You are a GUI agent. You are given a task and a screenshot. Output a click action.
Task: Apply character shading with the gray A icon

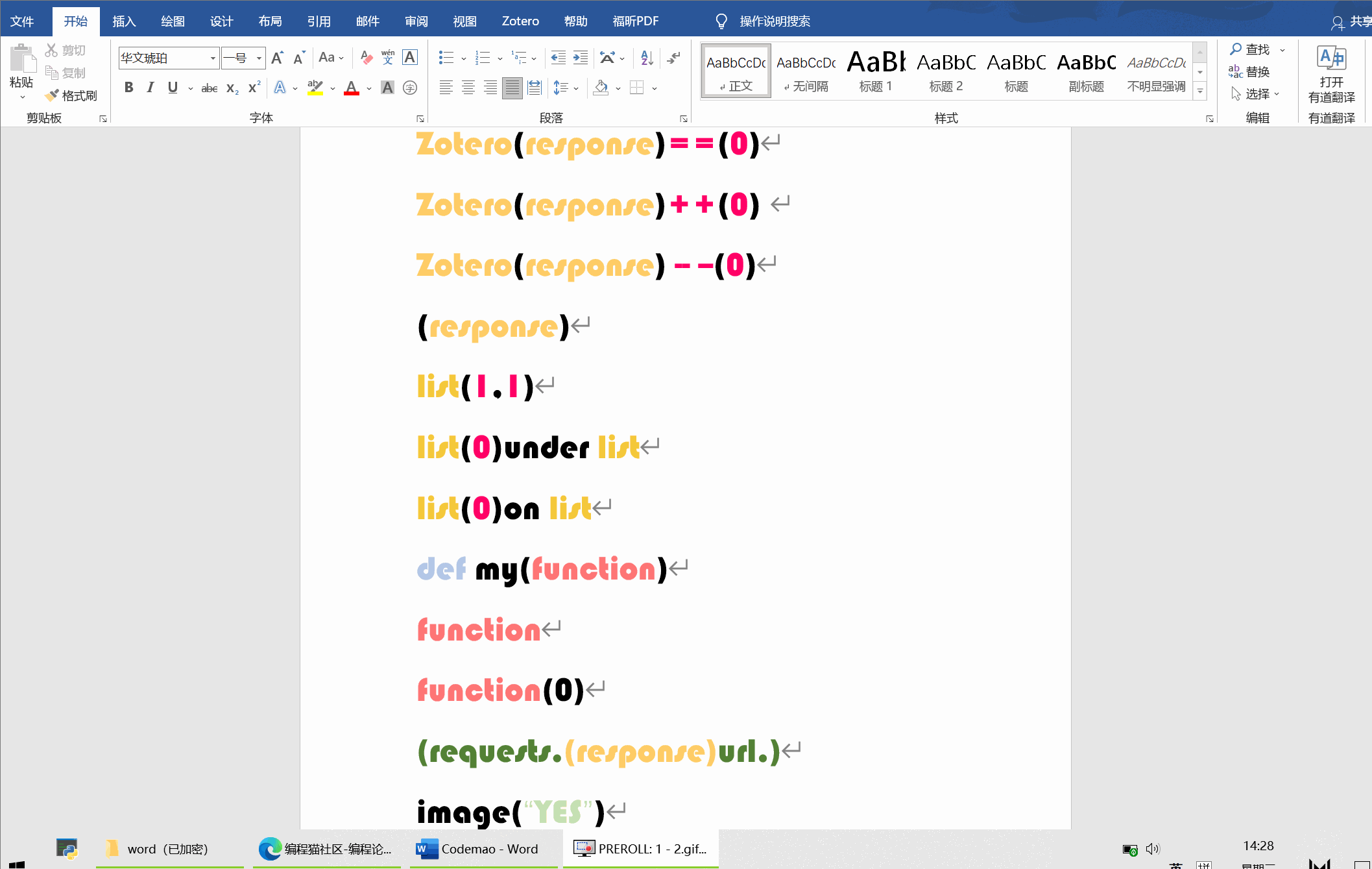387,88
